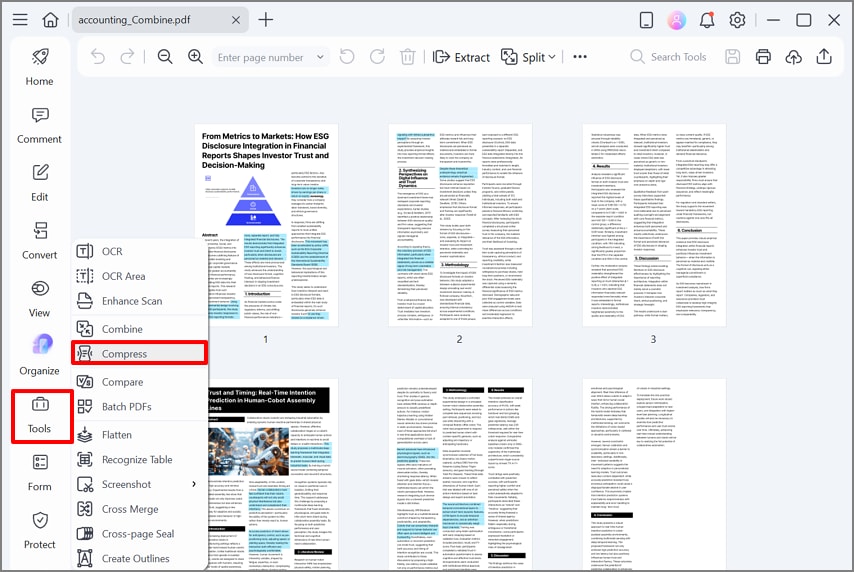Viewport: 854px width, 572px height.
Task: Select the second-row middle page thumbnail
Action: click(x=460, y=474)
